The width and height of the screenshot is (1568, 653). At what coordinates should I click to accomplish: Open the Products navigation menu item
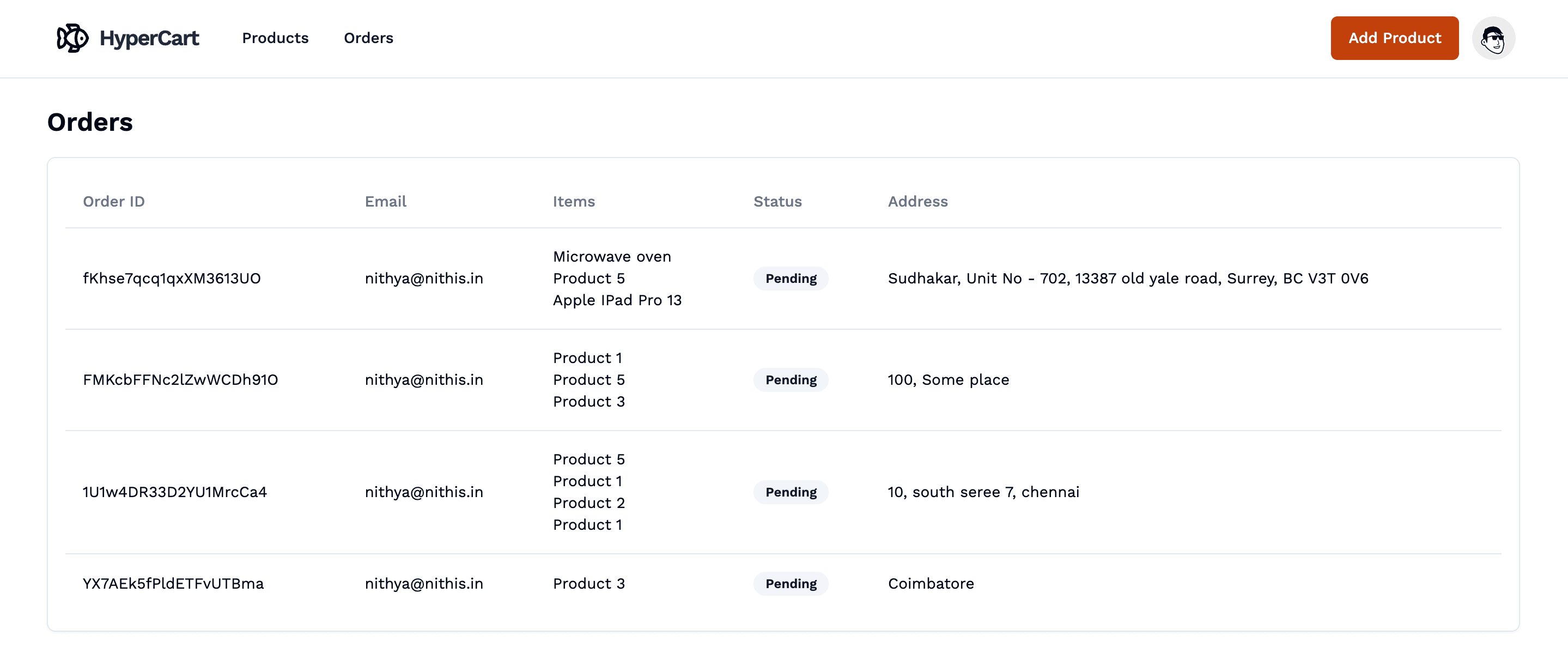coord(275,38)
